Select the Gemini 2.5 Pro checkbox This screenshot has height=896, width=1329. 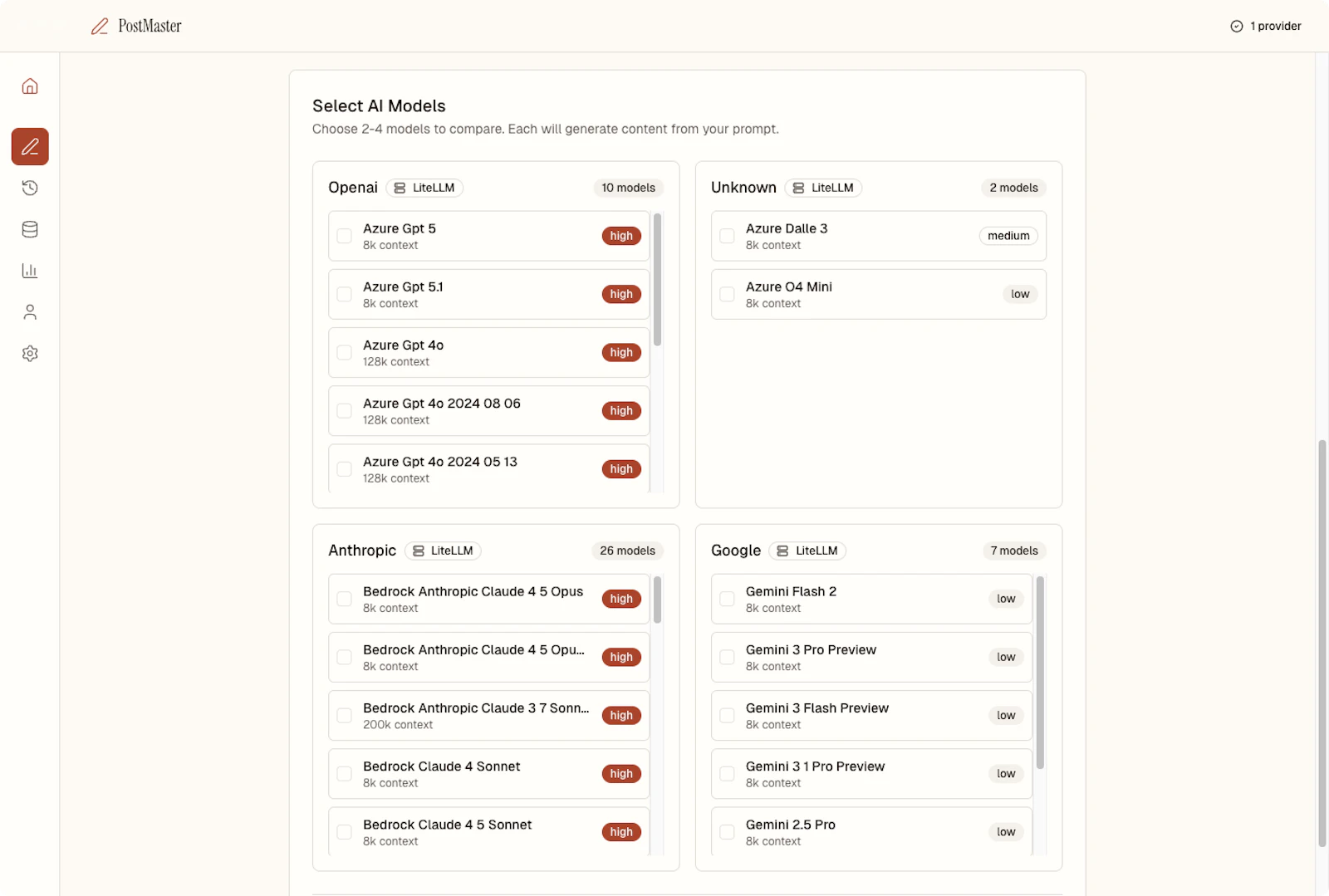(727, 832)
